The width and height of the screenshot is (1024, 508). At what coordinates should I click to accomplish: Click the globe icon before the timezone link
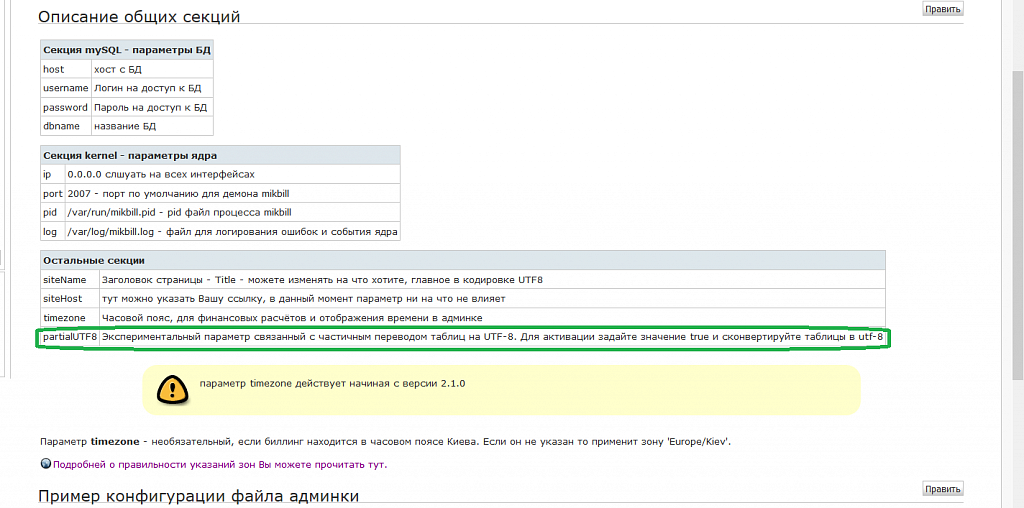tap(45, 464)
